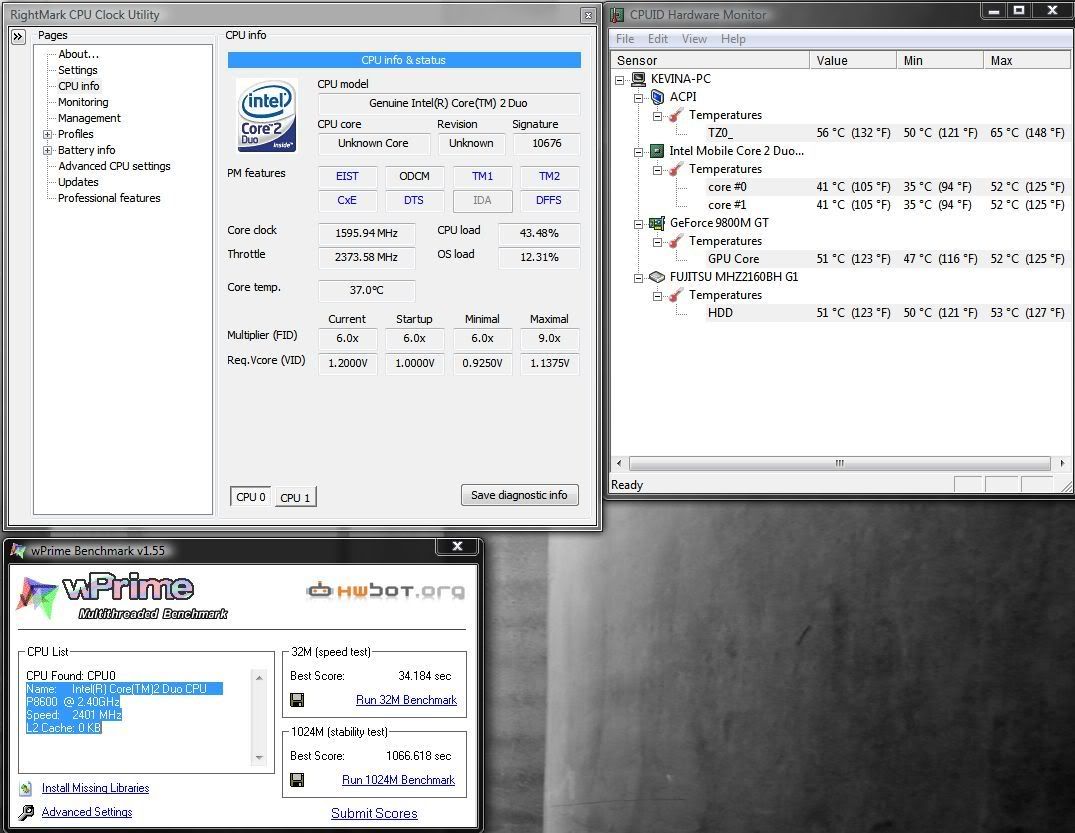Toggle the ODCM power feature button
Screen dimensions: 1075x833
tap(414, 176)
